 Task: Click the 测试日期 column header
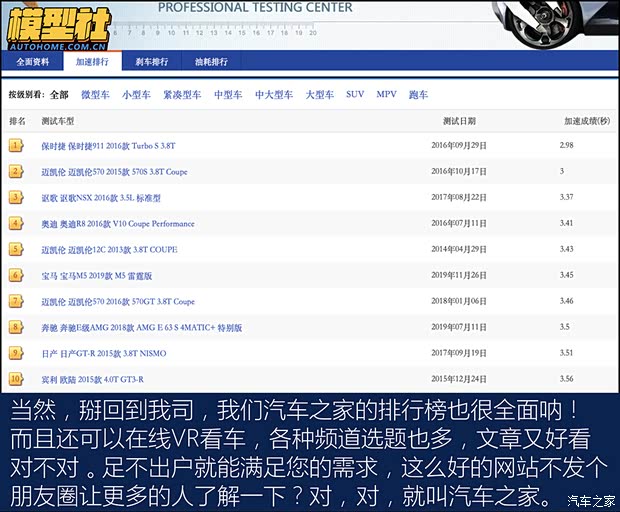pyautogui.click(x=459, y=121)
